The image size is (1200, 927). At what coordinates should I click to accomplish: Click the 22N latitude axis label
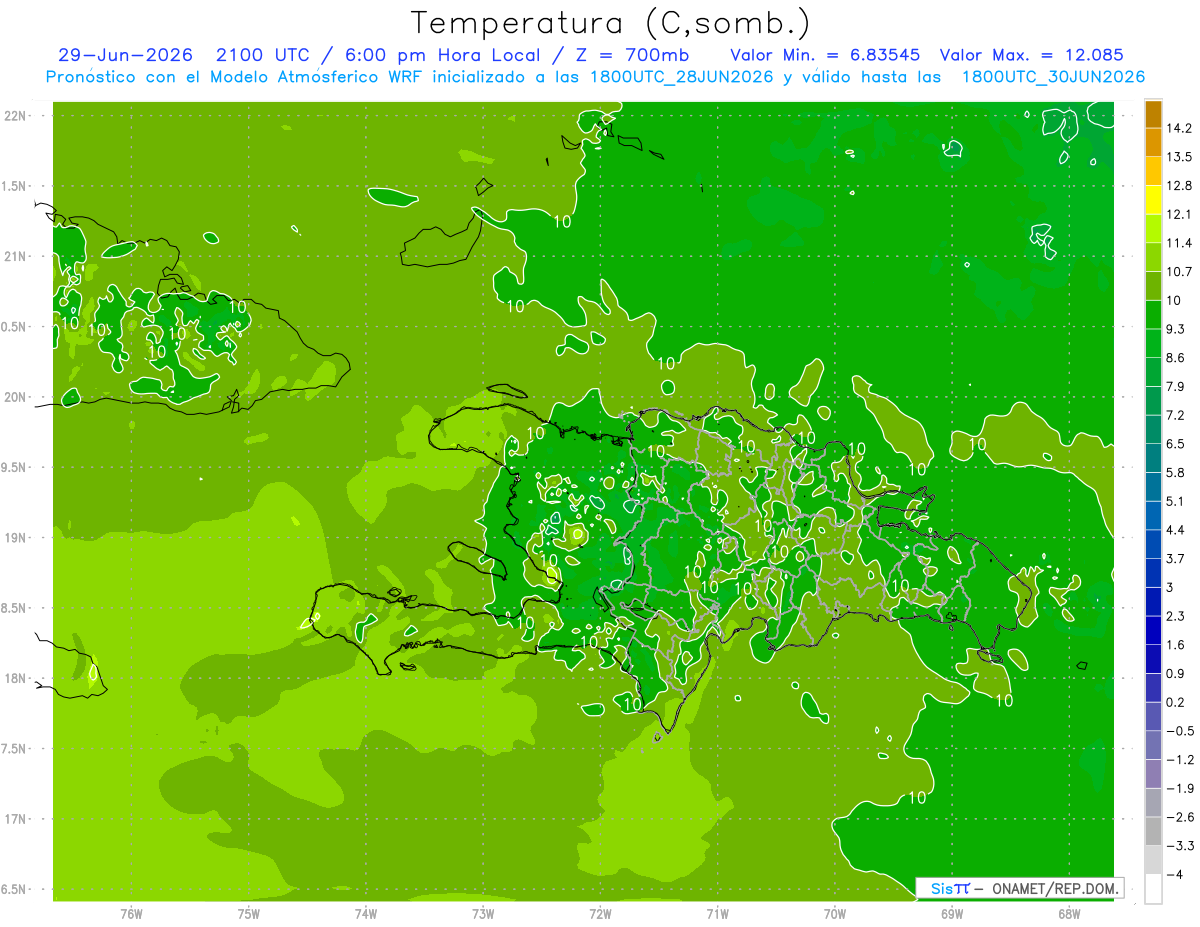pyautogui.click(x=15, y=116)
